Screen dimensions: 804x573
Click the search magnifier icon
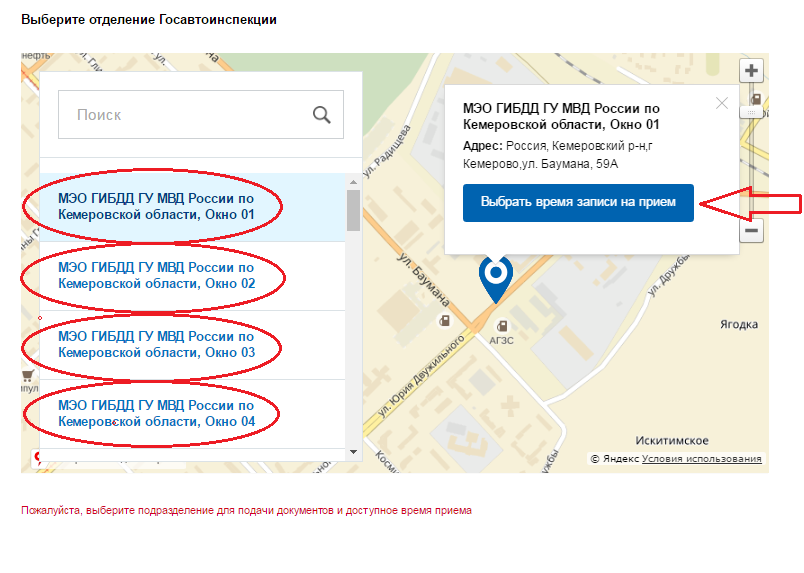pos(321,115)
